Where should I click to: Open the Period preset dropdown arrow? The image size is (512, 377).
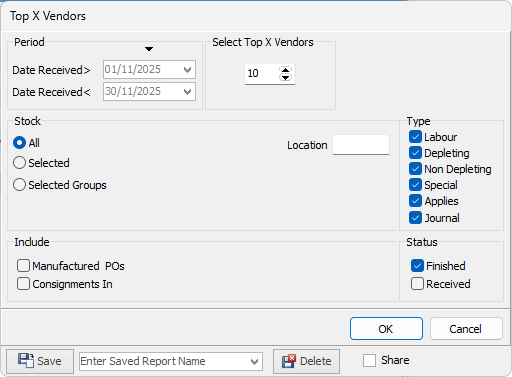click(x=149, y=49)
